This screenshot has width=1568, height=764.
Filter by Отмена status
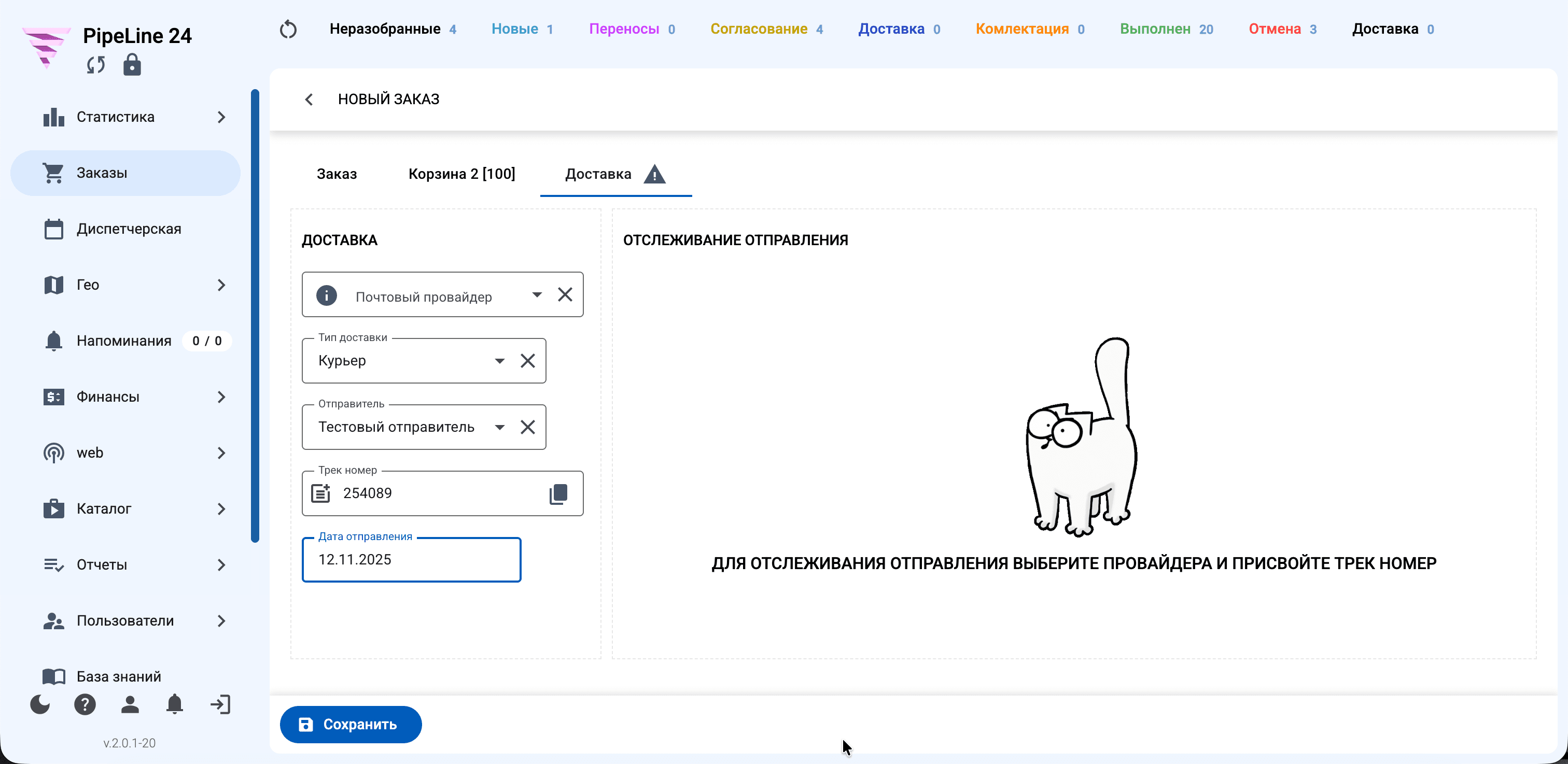click(1282, 29)
